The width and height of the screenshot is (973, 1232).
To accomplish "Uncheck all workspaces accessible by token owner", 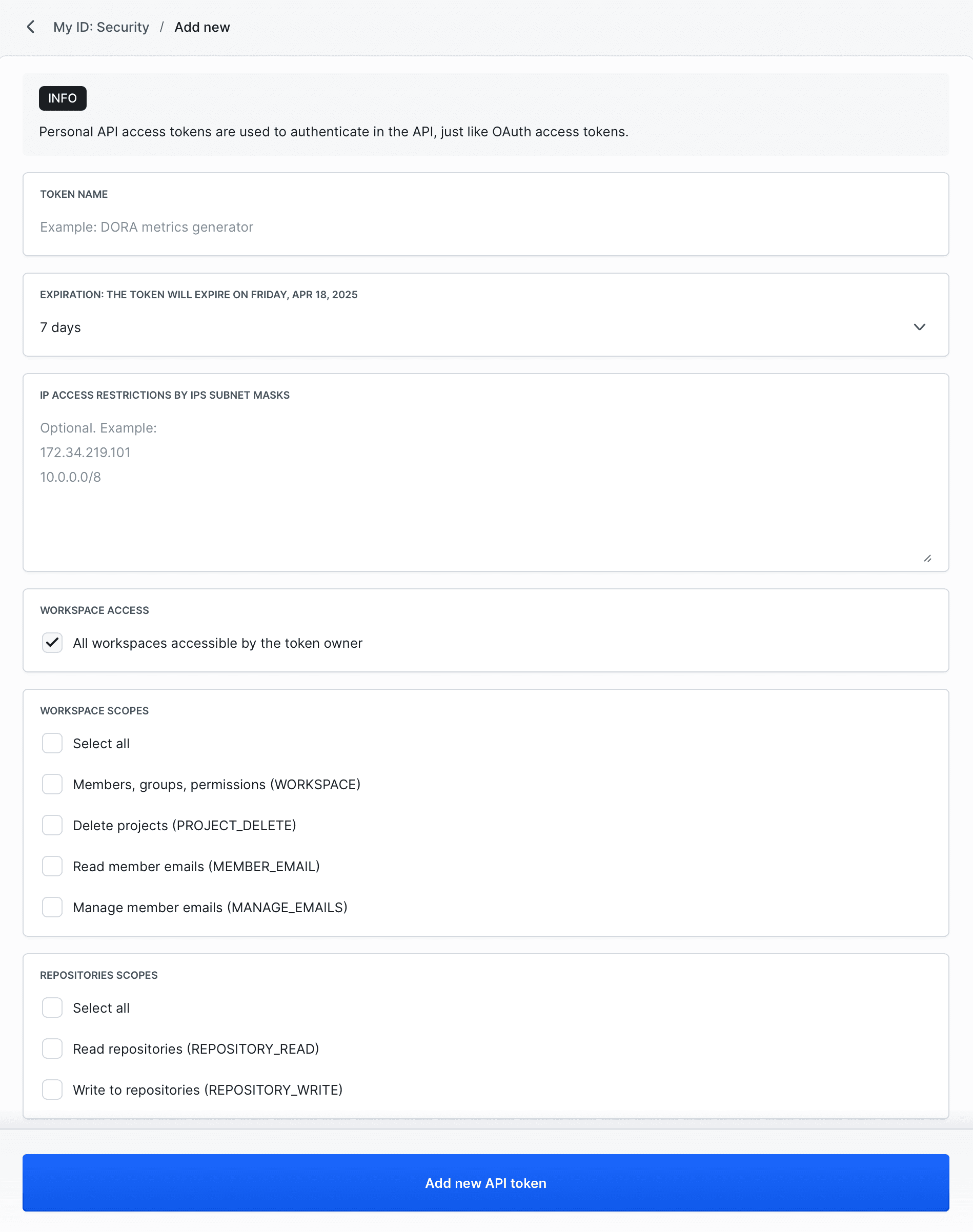I will pyautogui.click(x=52, y=643).
